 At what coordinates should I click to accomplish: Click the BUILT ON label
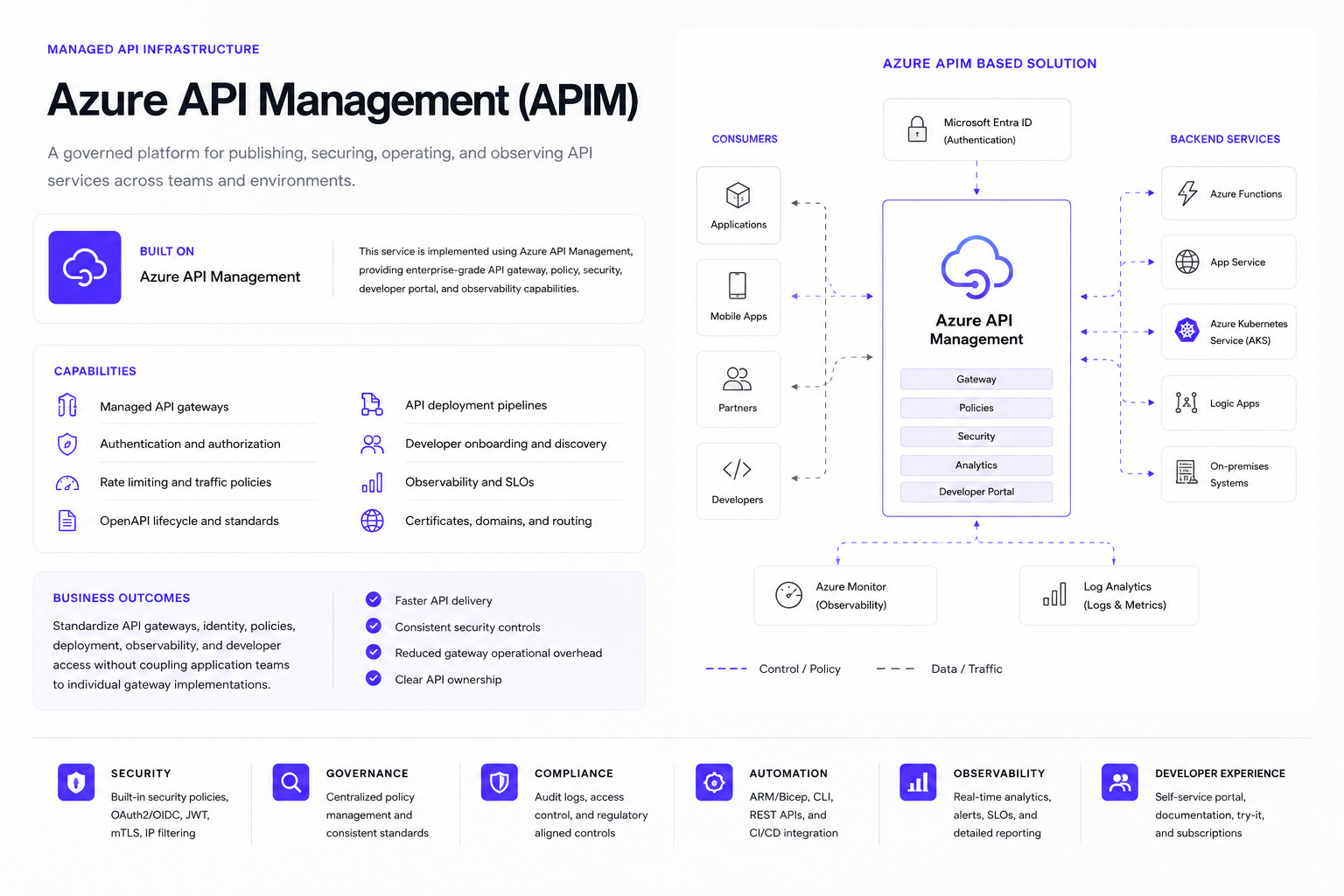[x=167, y=251]
